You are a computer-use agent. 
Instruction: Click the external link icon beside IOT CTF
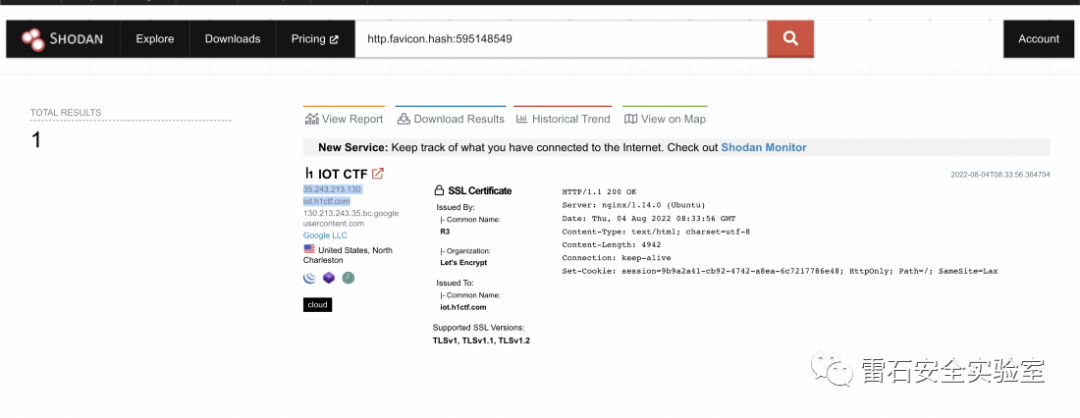pyautogui.click(x=377, y=174)
